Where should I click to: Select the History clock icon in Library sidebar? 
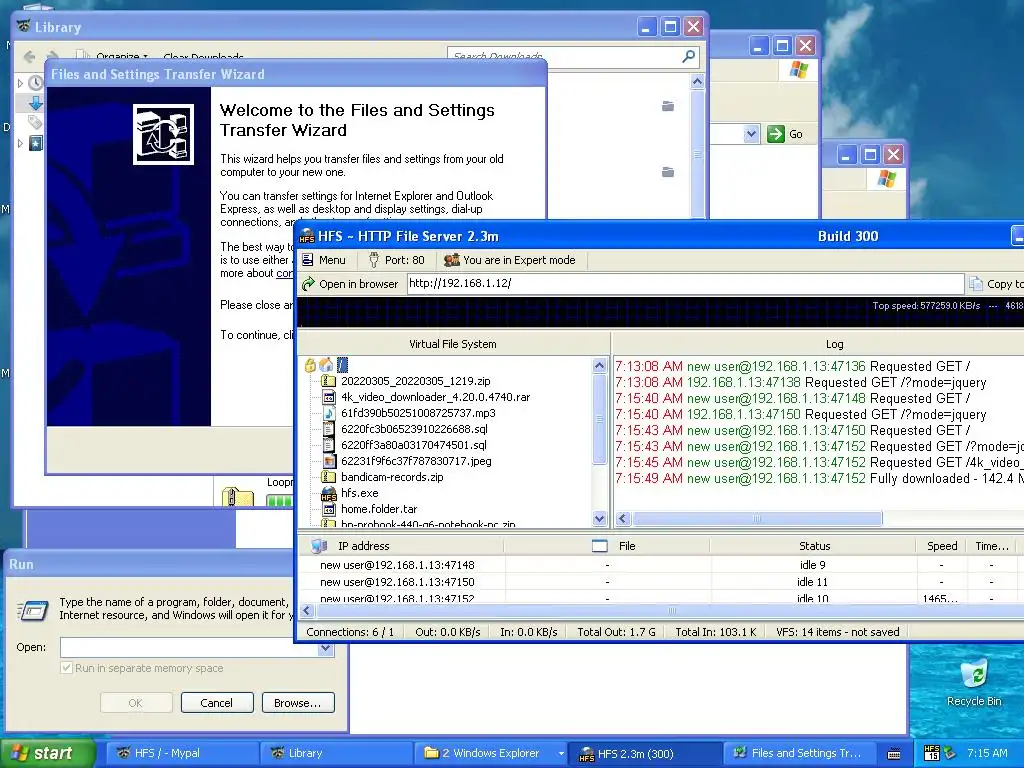[x=36, y=83]
